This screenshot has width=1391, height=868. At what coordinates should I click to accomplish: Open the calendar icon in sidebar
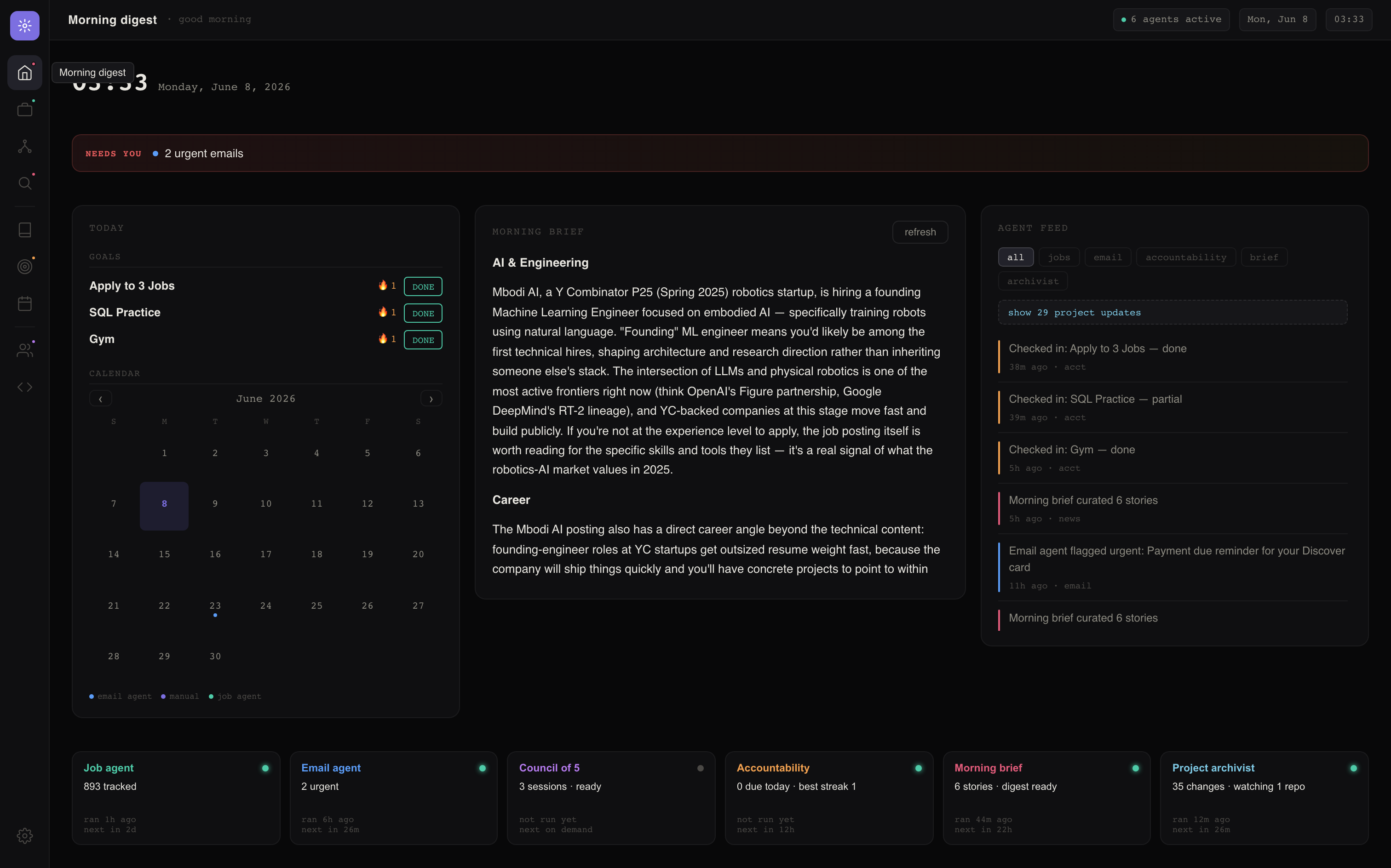[x=25, y=304]
